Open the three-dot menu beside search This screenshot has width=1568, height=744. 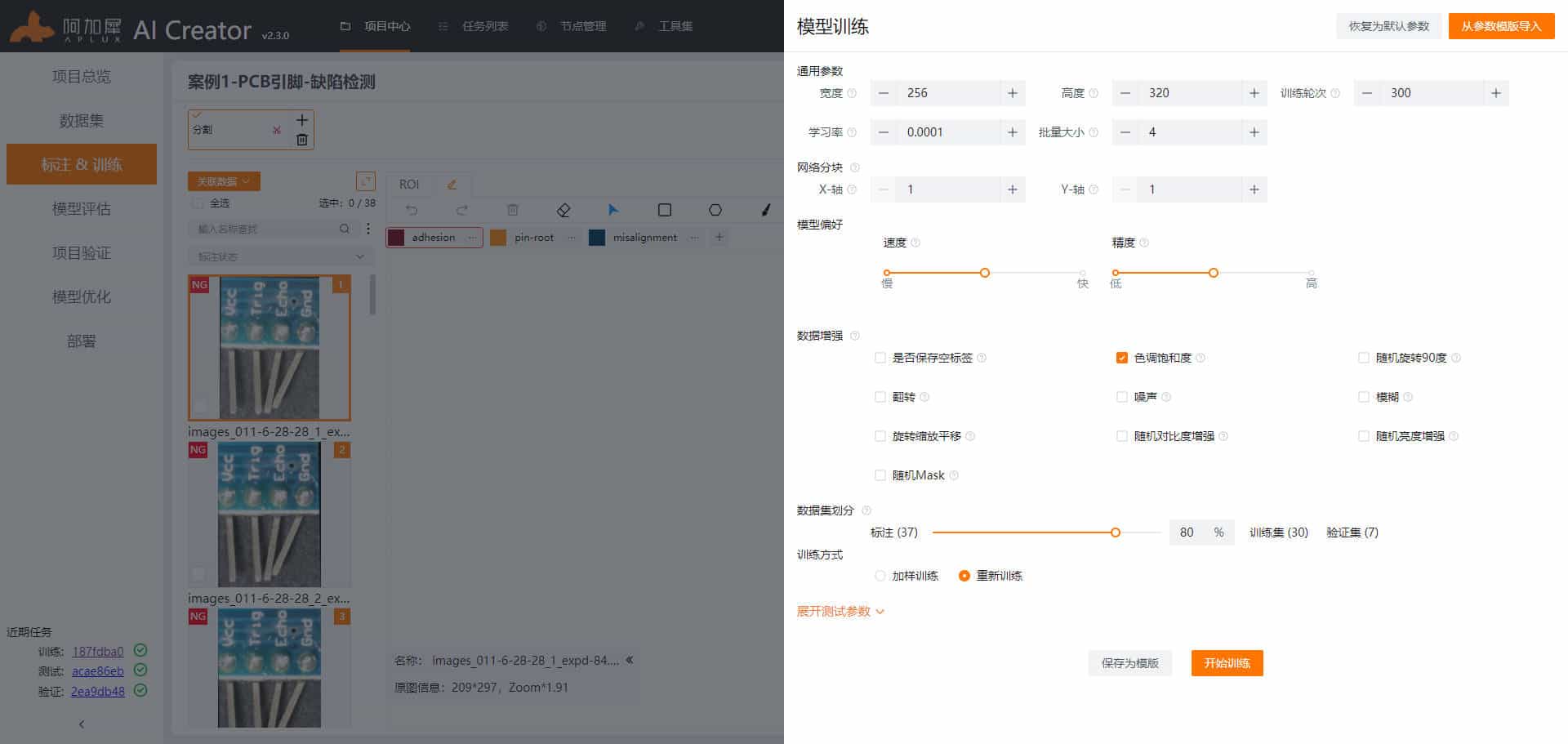[368, 229]
